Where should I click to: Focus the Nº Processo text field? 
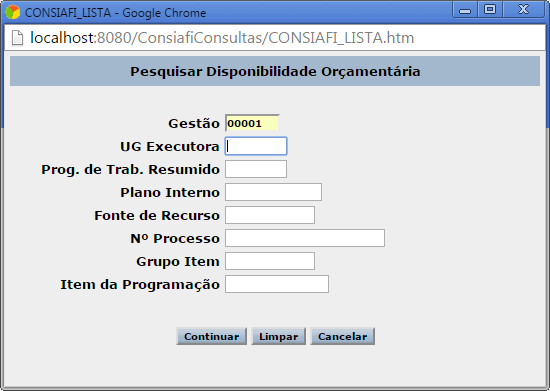click(305, 238)
